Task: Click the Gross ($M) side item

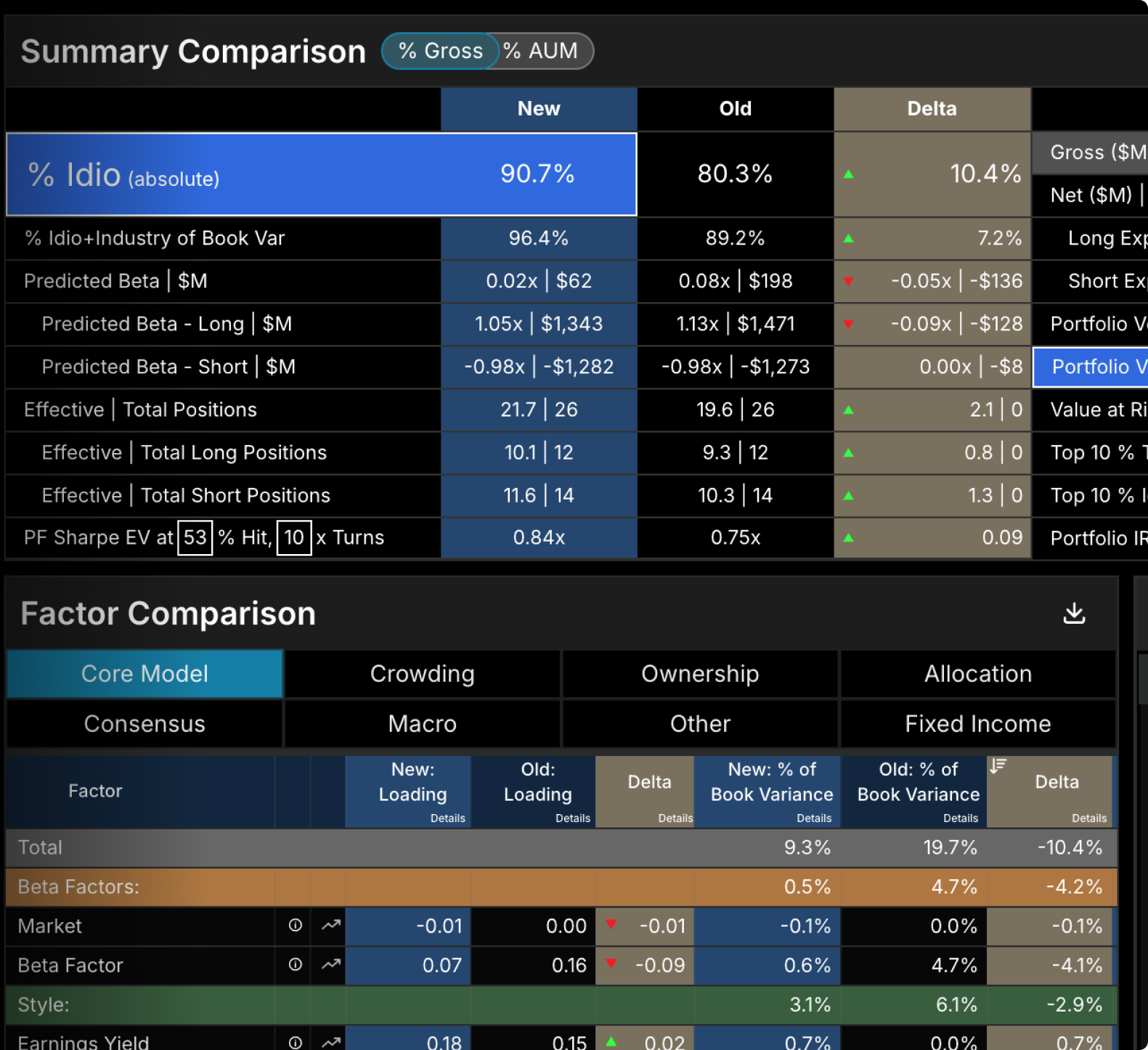Action: click(x=1091, y=152)
